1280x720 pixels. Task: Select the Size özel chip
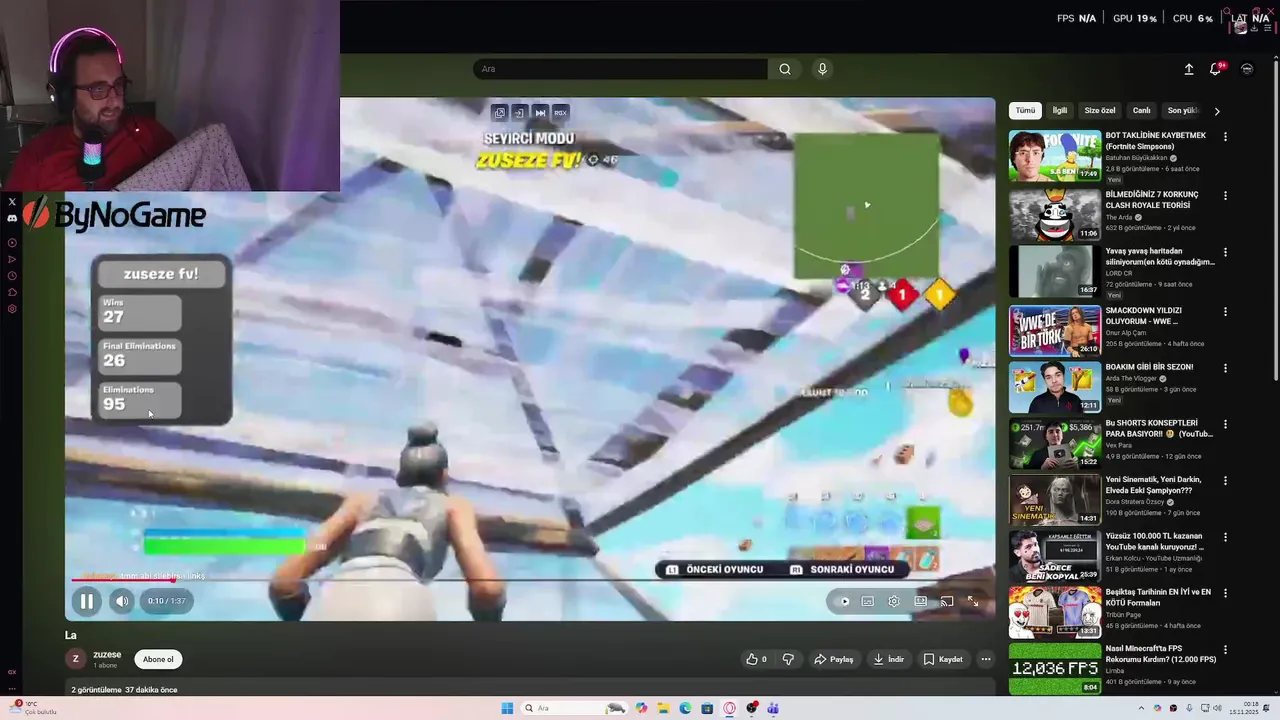[1100, 111]
